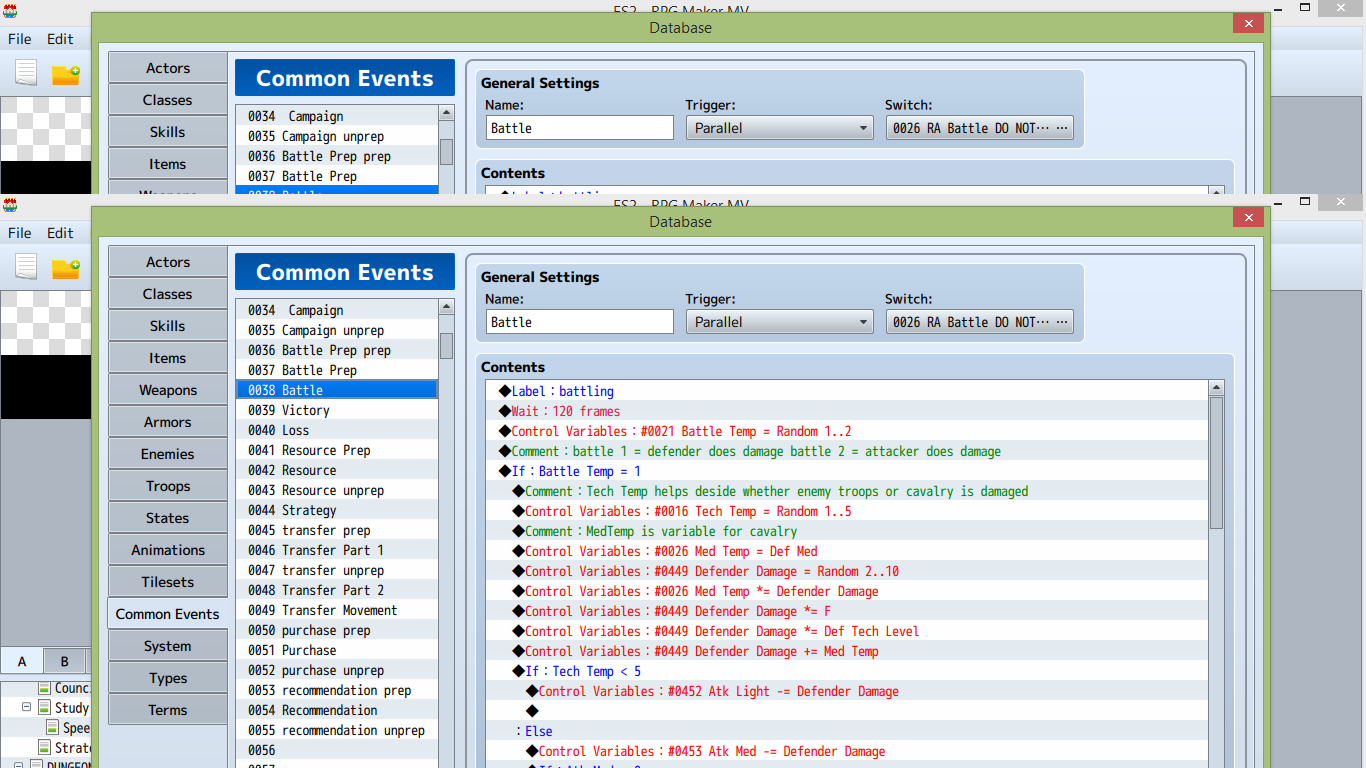Viewport: 1366px width, 768px height.
Task: Open Trigger dropdown in lower Database window
Action: click(780, 322)
